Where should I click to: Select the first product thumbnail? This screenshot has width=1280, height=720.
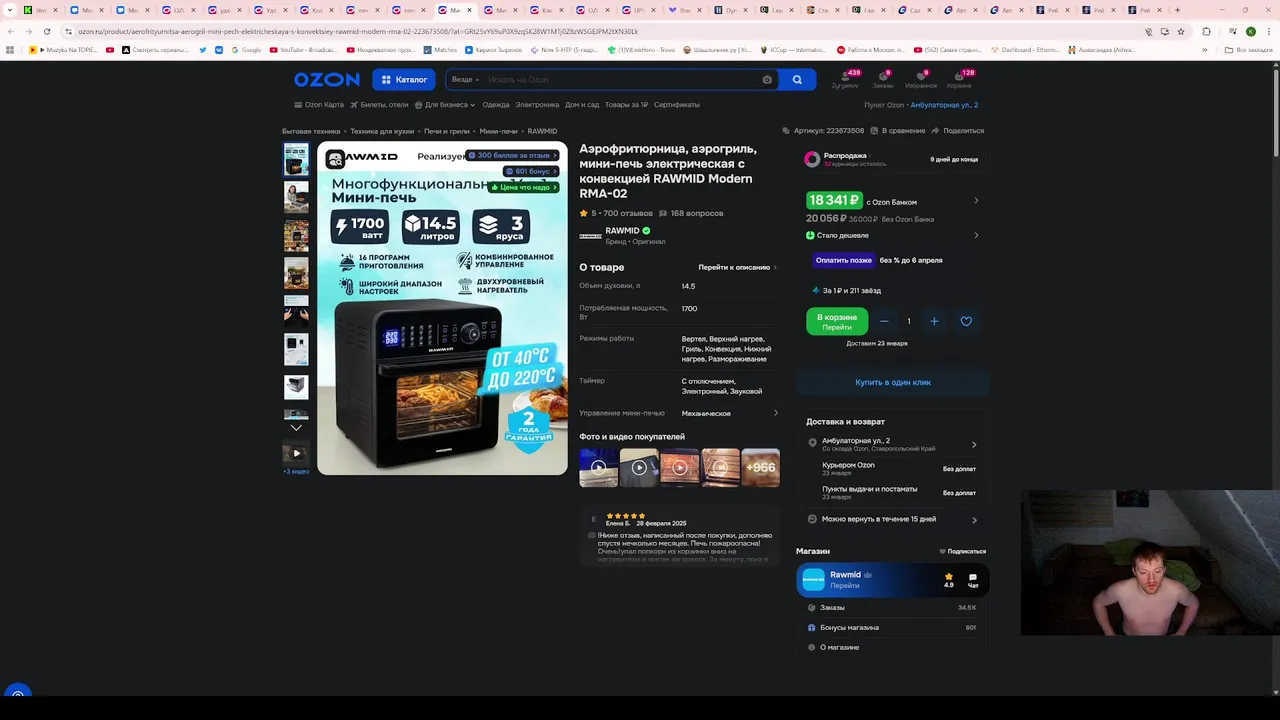(x=296, y=159)
